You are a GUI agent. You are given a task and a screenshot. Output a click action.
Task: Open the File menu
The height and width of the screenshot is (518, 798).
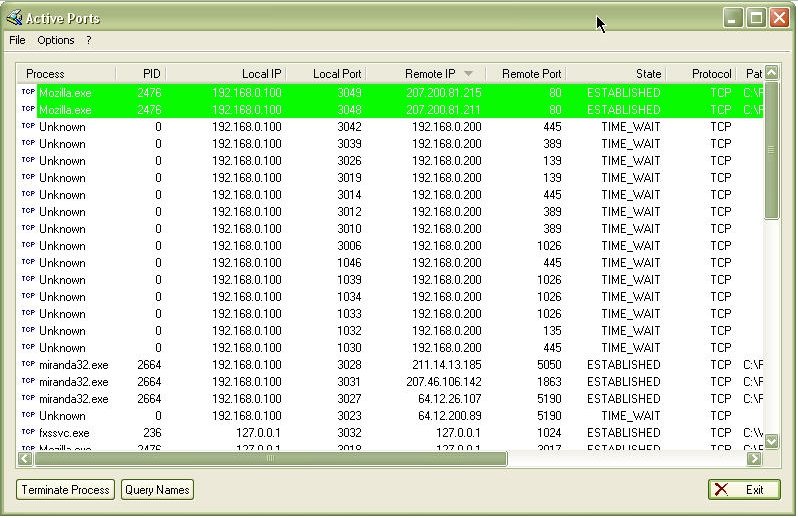click(17, 40)
